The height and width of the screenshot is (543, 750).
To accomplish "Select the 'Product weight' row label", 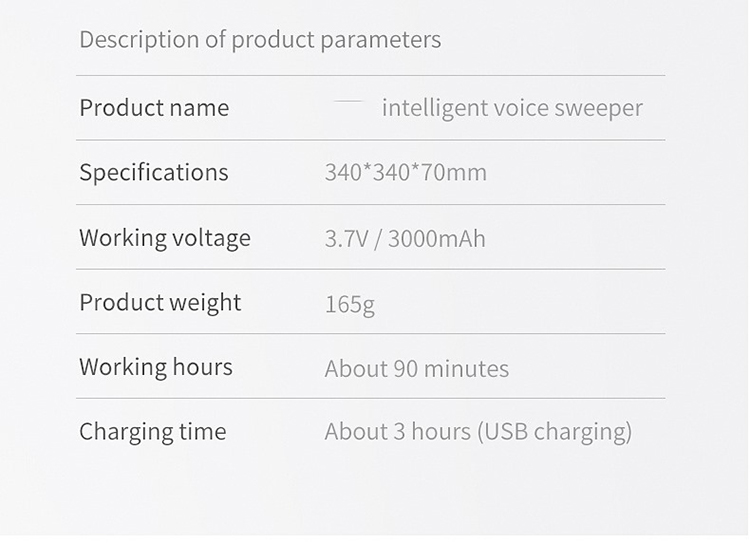I will pos(160,303).
